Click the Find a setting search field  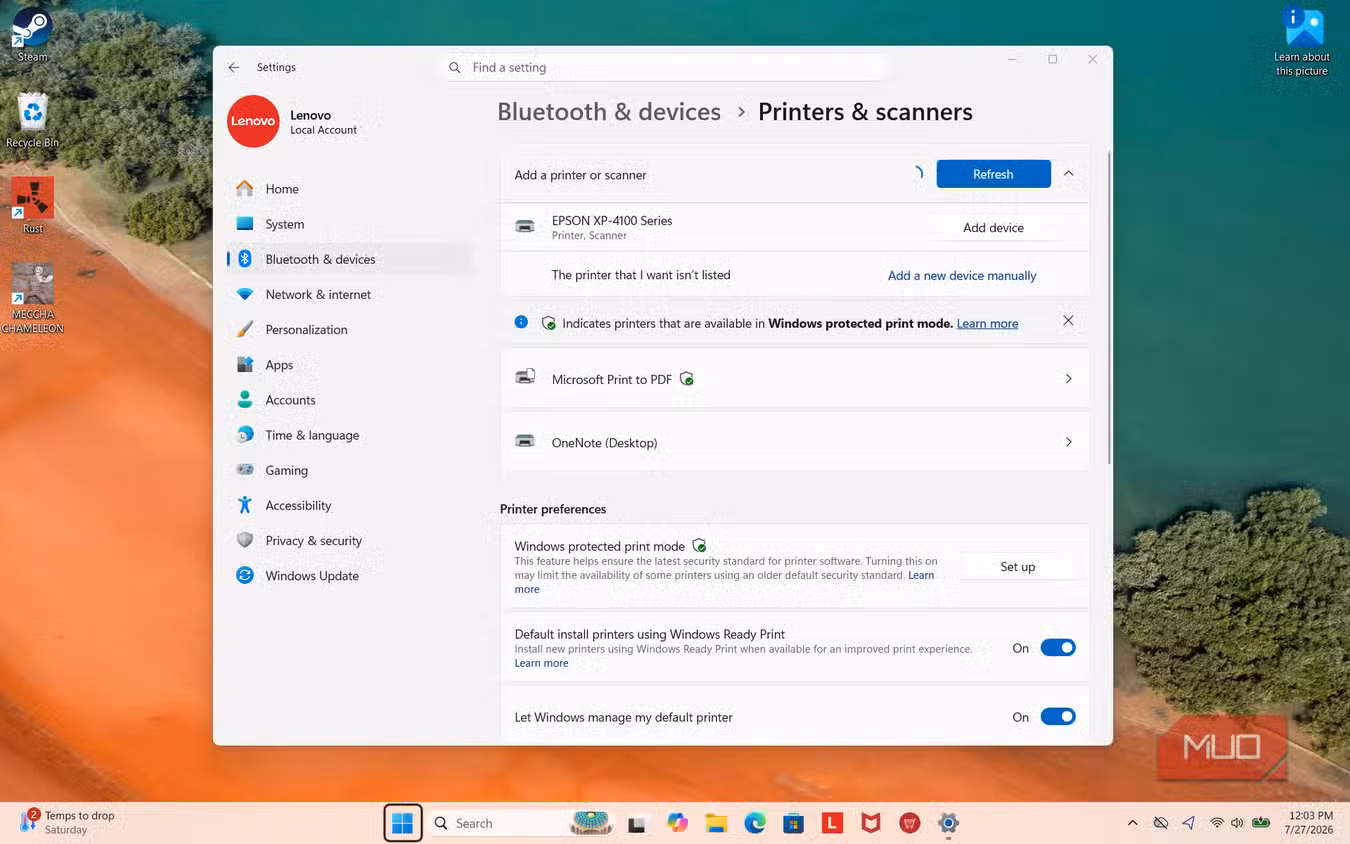(x=662, y=68)
